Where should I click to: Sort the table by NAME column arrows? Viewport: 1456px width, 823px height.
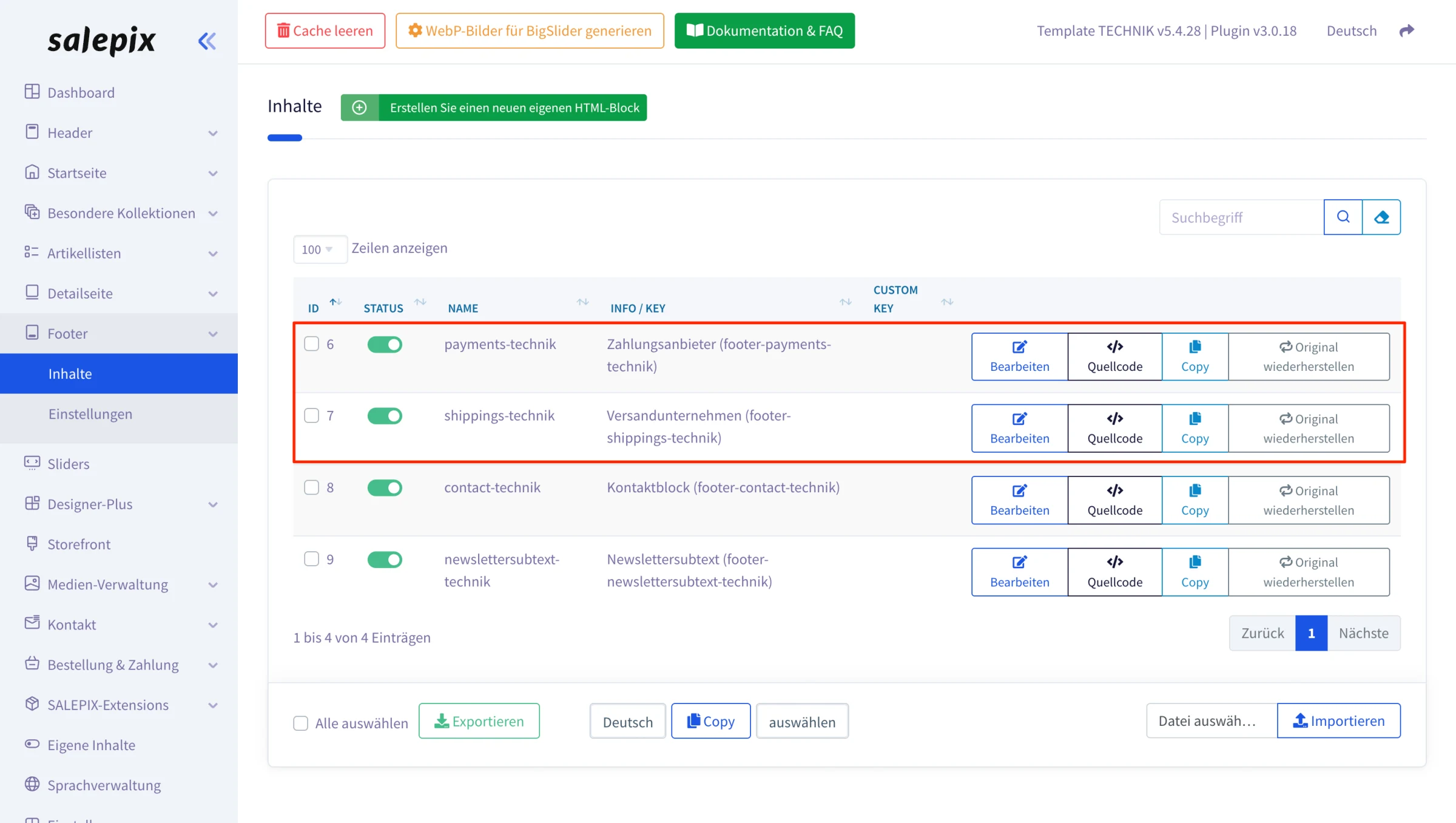coord(583,302)
